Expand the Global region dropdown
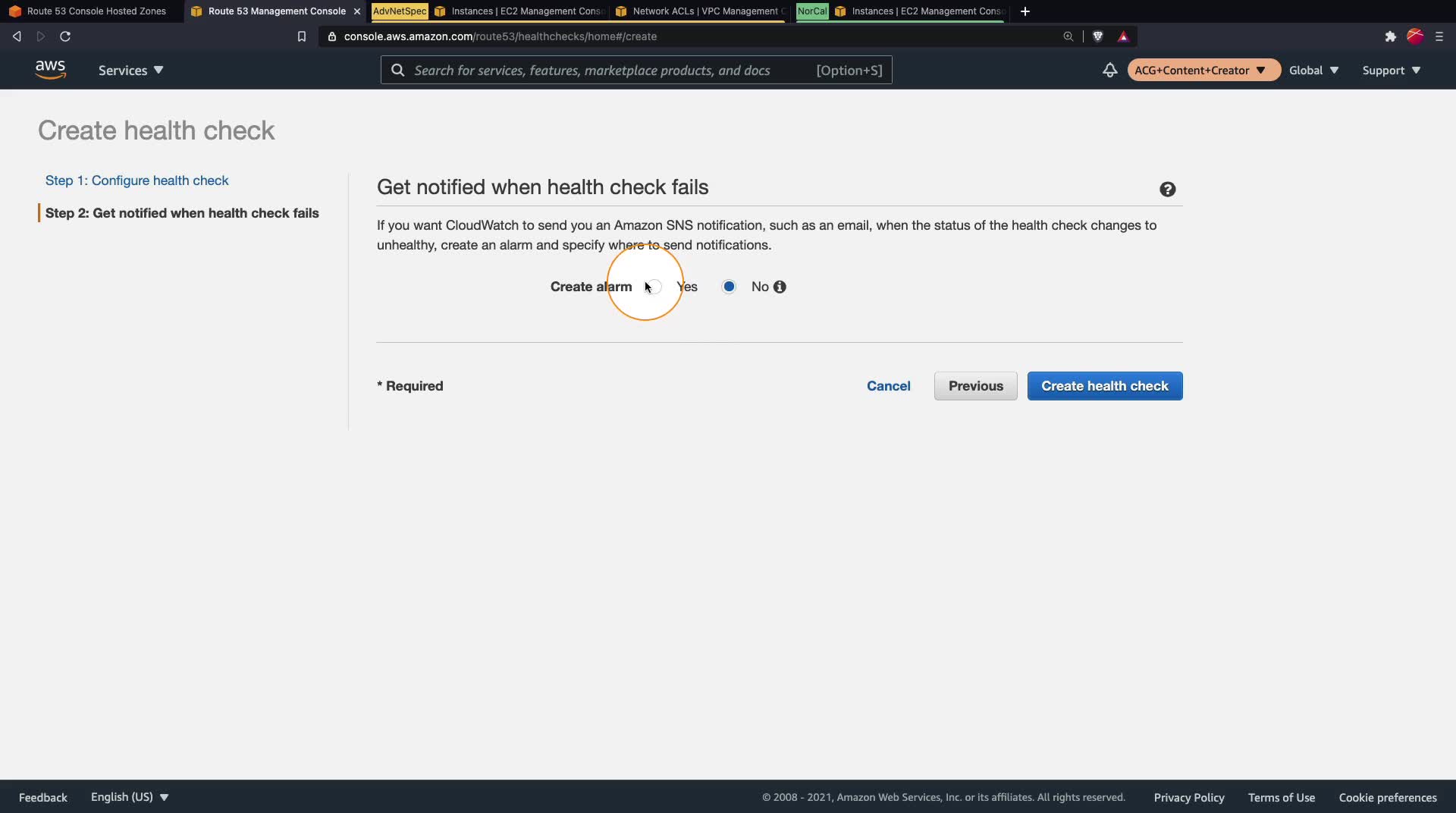This screenshot has height=813, width=1456. [x=1313, y=70]
